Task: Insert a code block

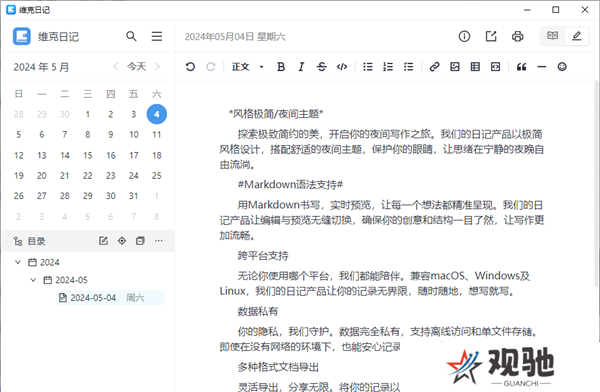Action: (x=495, y=67)
